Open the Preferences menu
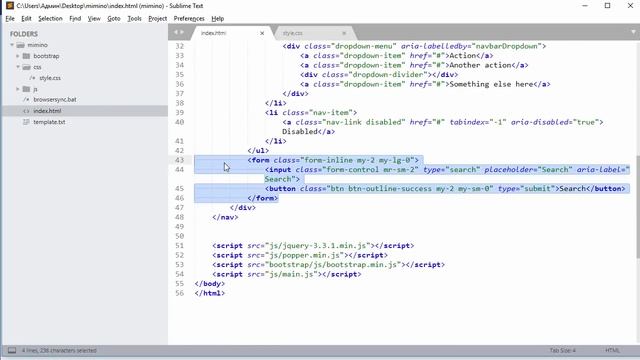Viewport: 640px width, 360px height. 189,18
